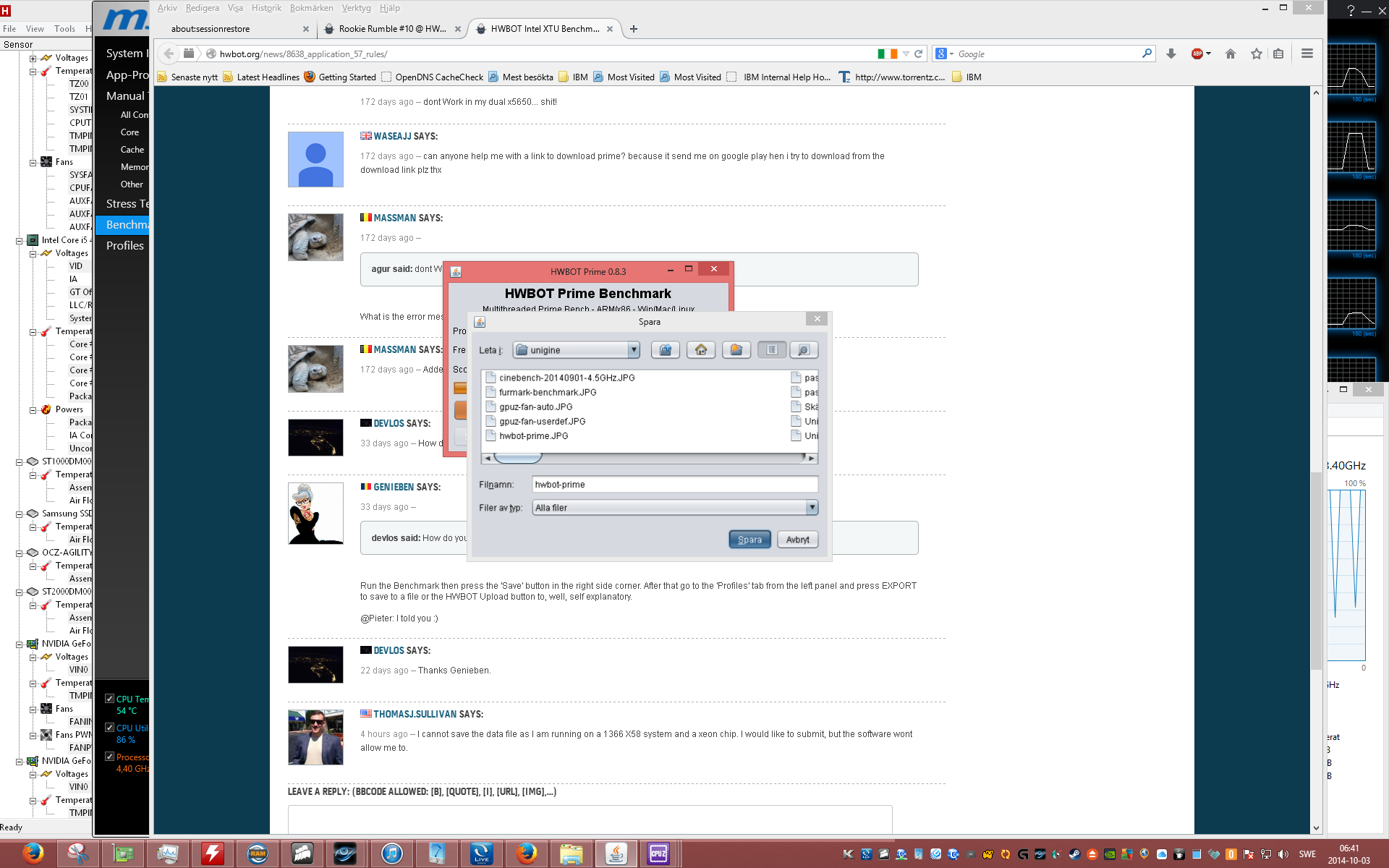Open iTunes from the taskbar
The image size is (1389, 868).
point(391,854)
